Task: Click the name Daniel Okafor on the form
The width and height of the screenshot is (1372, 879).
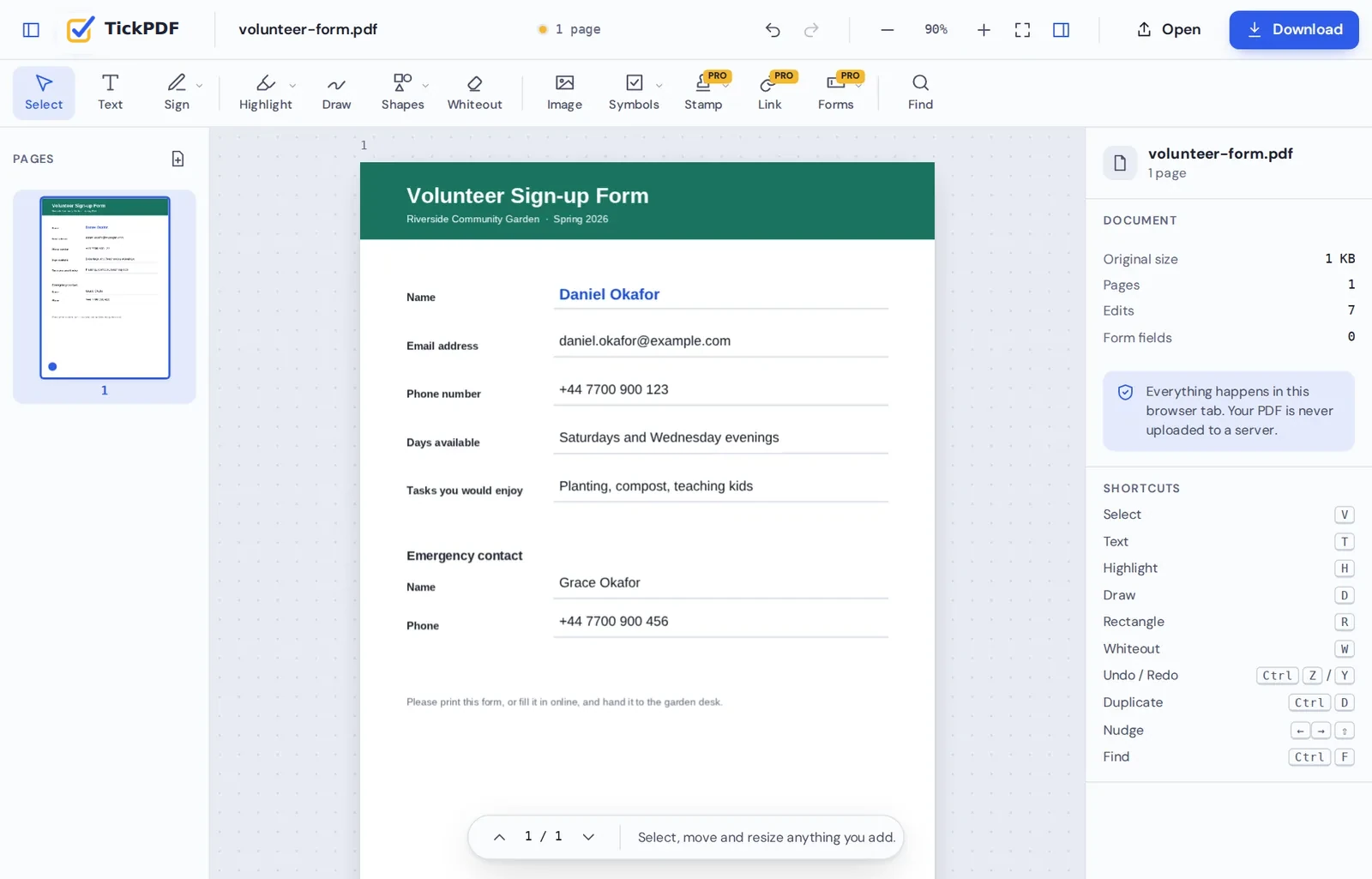Action: tap(609, 294)
